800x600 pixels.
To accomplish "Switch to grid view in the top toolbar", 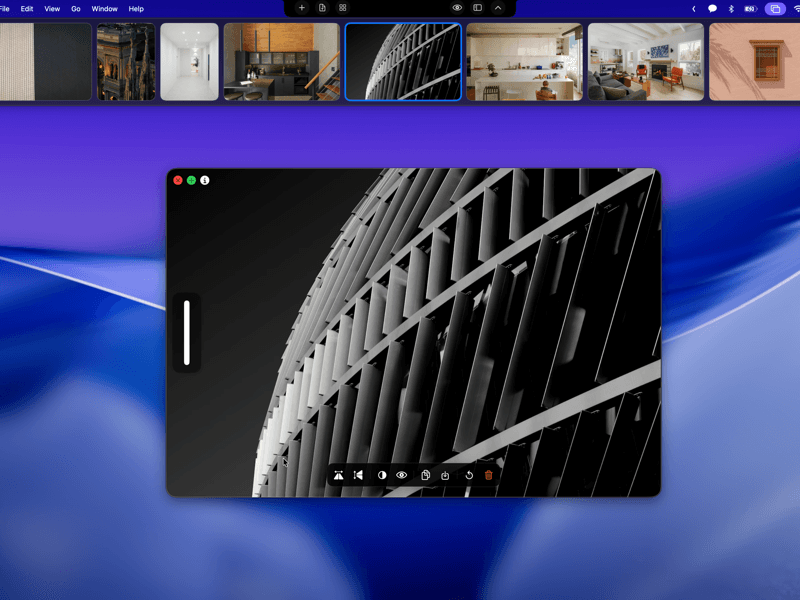I will tap(342, 8).
